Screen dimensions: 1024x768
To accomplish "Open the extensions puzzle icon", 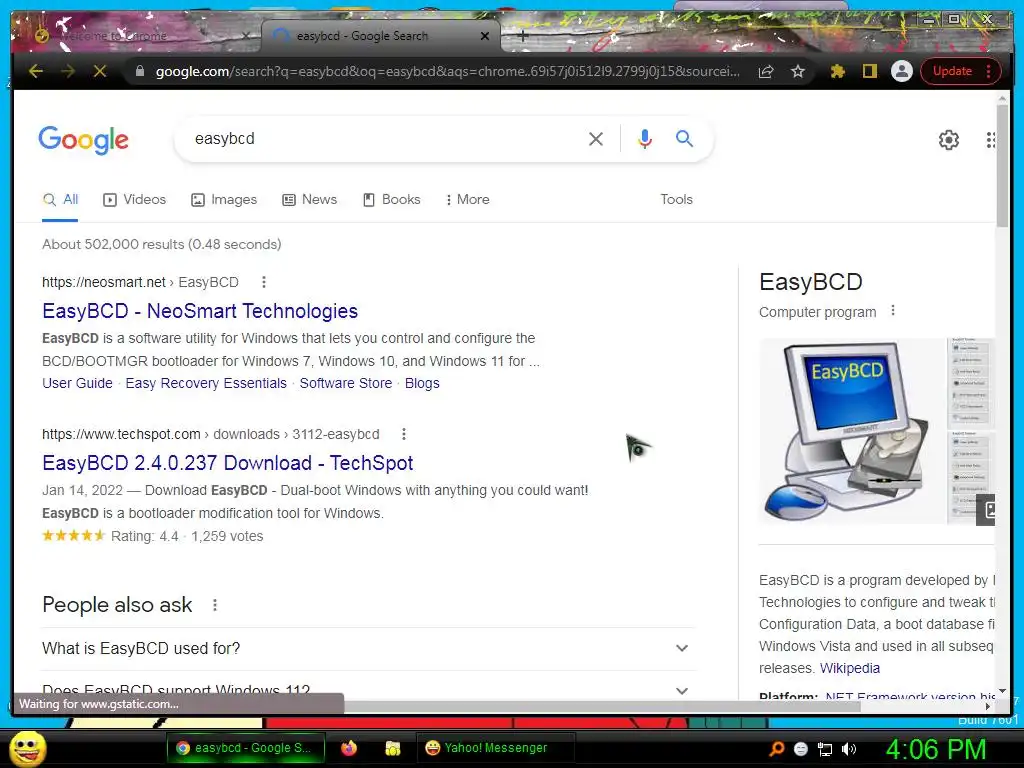I will click(x=837, y=71).
